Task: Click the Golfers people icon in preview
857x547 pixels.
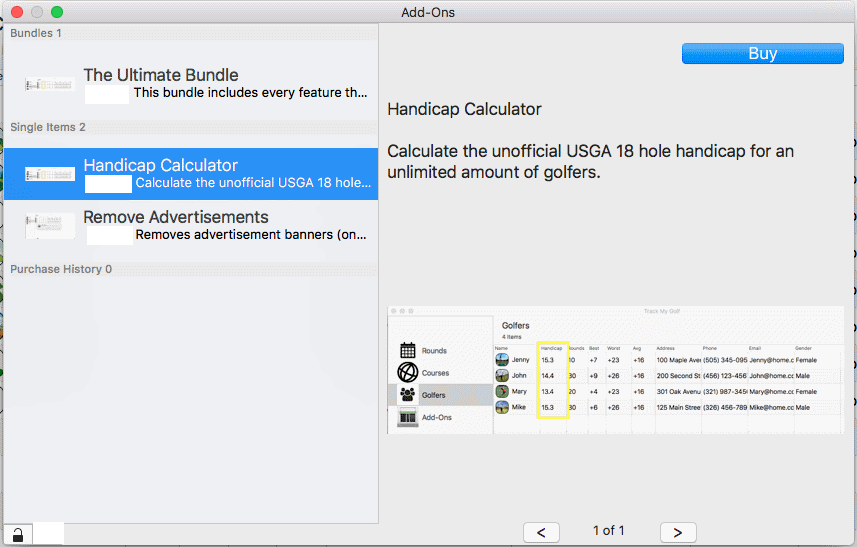Action: (408, 394)
